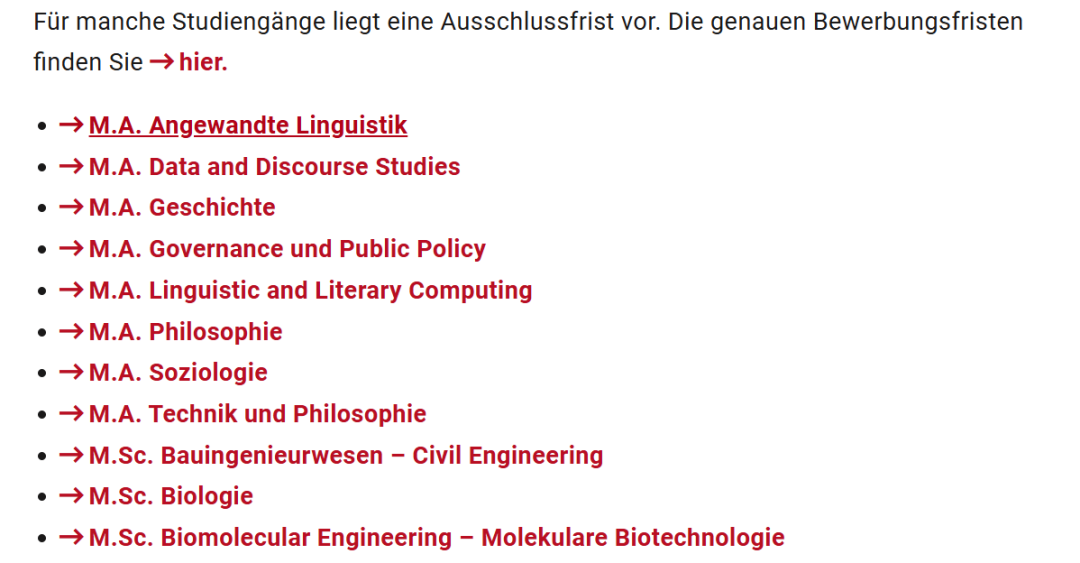
Task: Open M.A. Governance und Public Policy
Action: click(287, 249)
